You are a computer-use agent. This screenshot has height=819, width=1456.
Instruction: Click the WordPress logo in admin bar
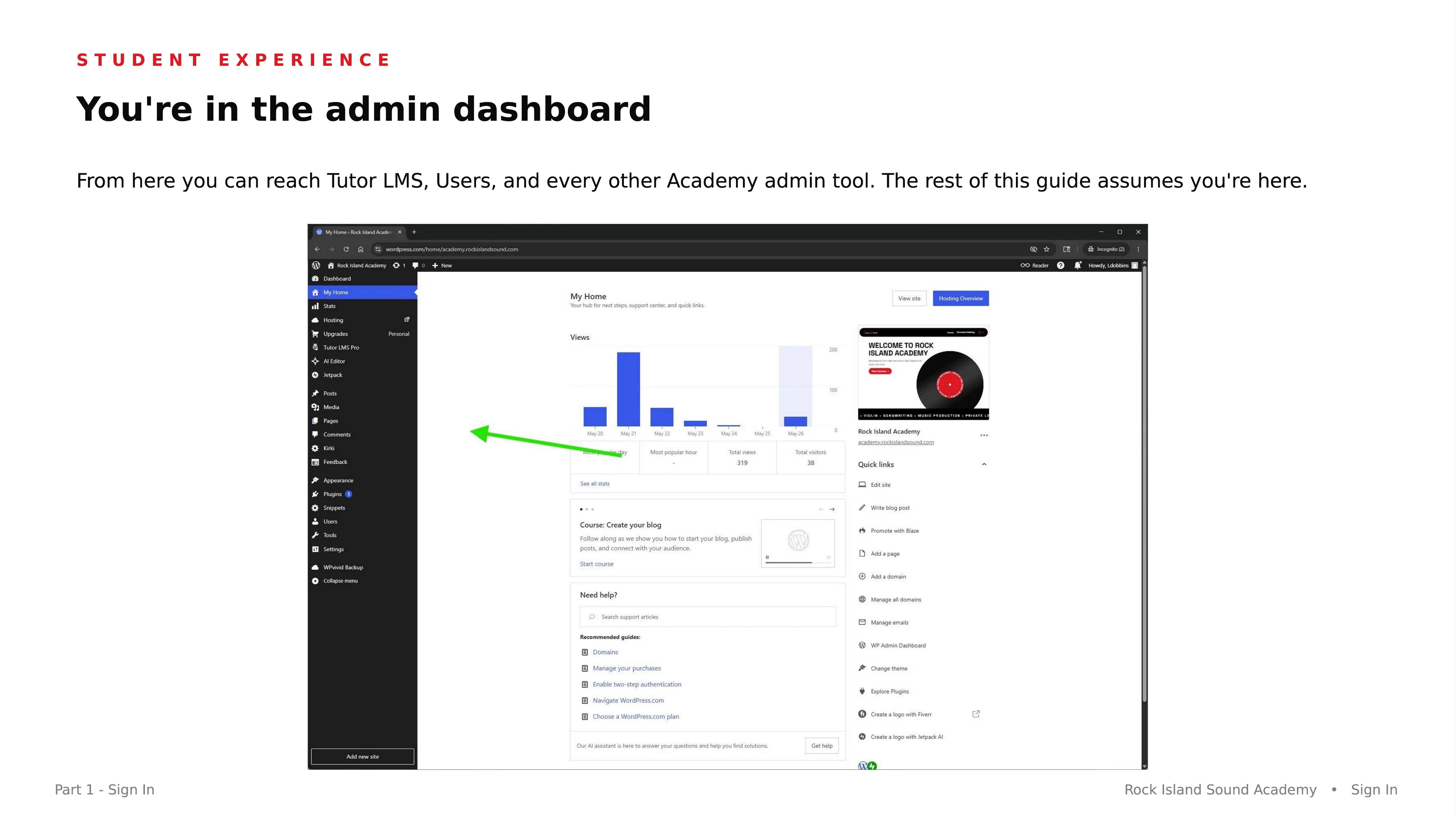316,265
